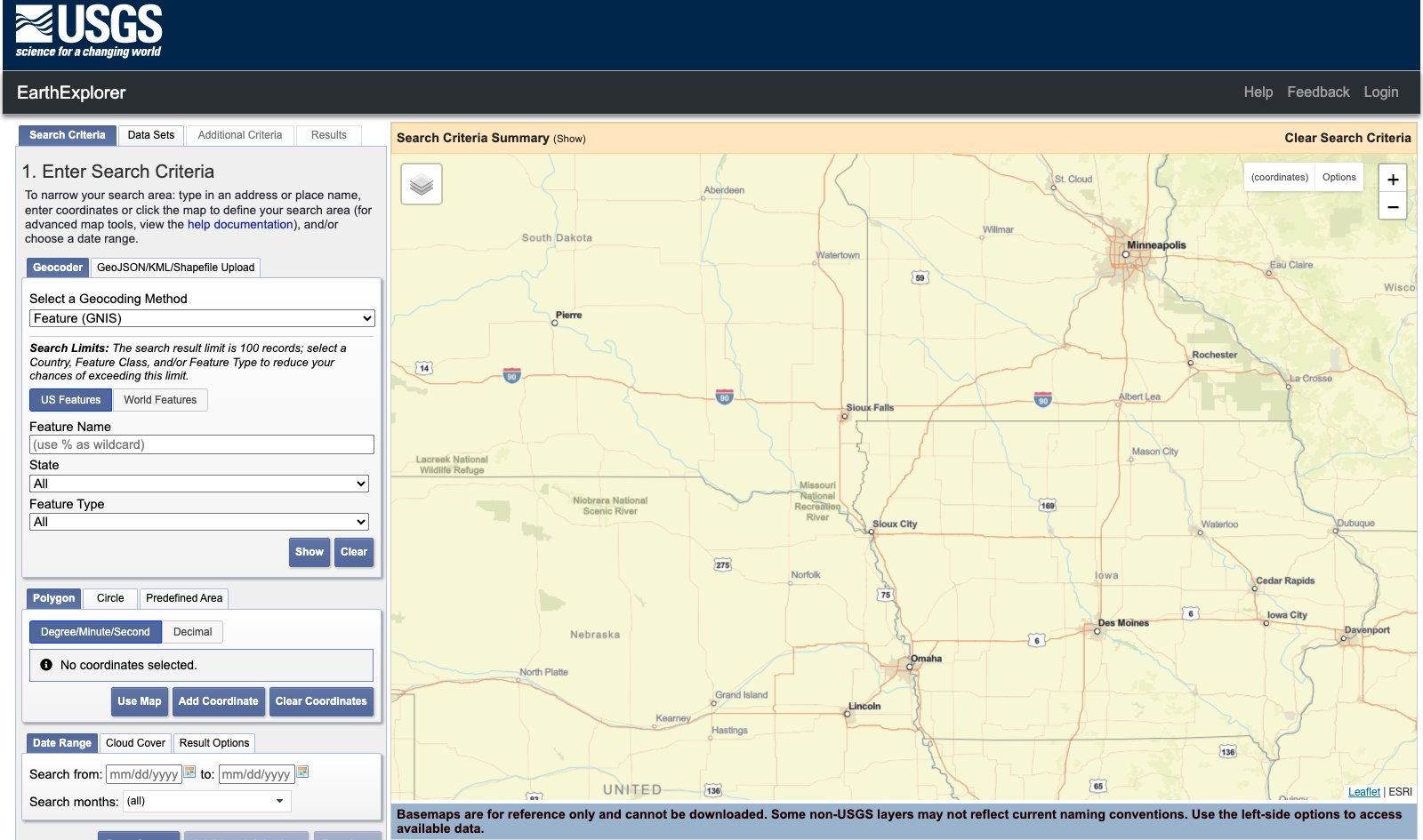Click the Clear geocoder button

point(354,552)
